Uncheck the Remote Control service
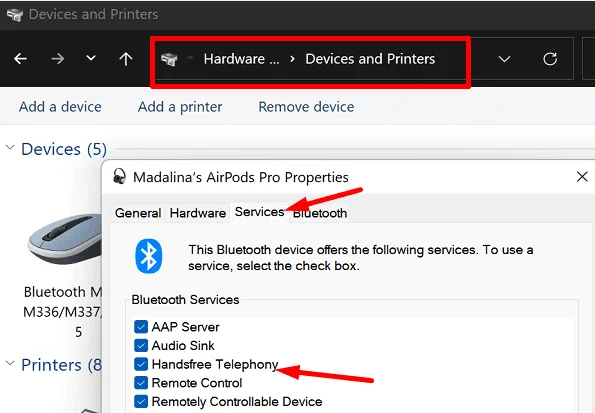The width and height of the screenshot is (595, 413). point(141,383)
